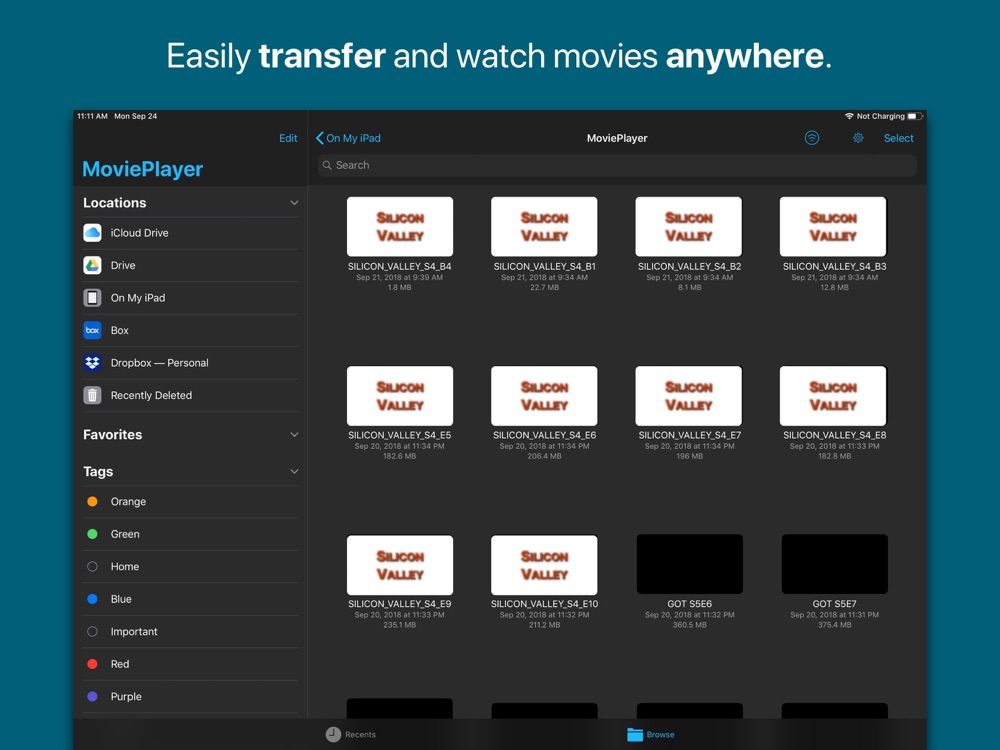Open SILICON_VALLEY_S4_B1 thumbnail

point(544,226)
